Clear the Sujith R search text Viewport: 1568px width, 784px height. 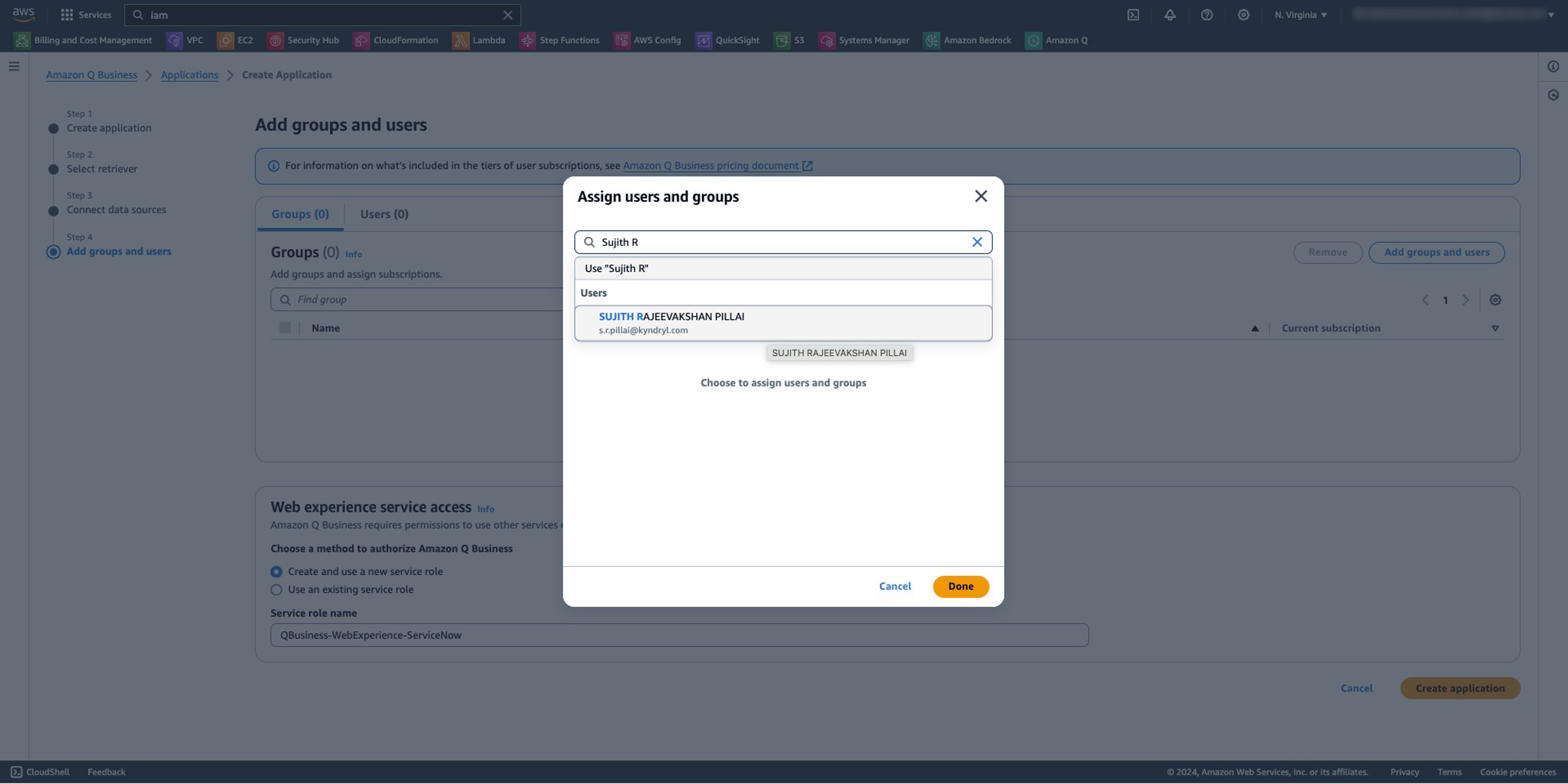click(x=977, y=242)
